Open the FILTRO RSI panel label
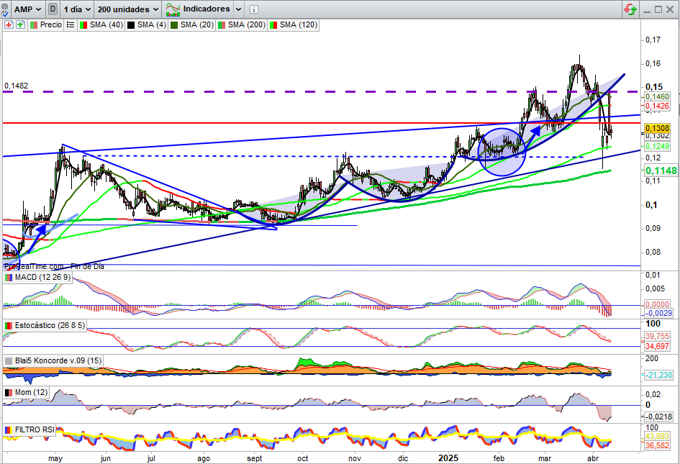 tap(35, 430)
